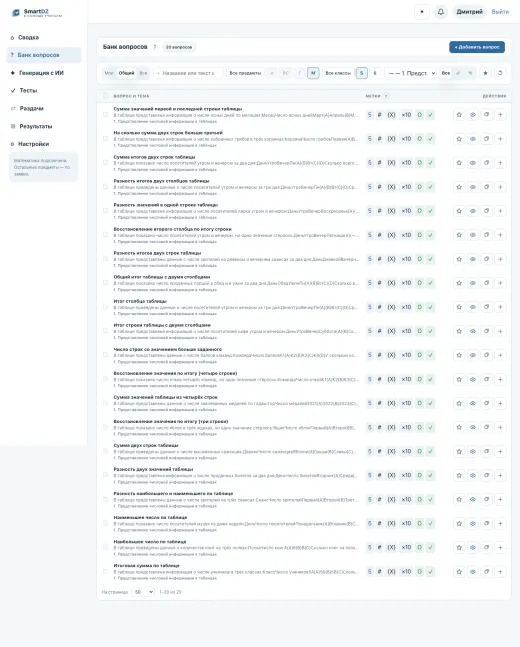The image size is (520, 647).
Task: Open 'Генерация с ИИ' in the sidebar
Action: click(41, 73)
